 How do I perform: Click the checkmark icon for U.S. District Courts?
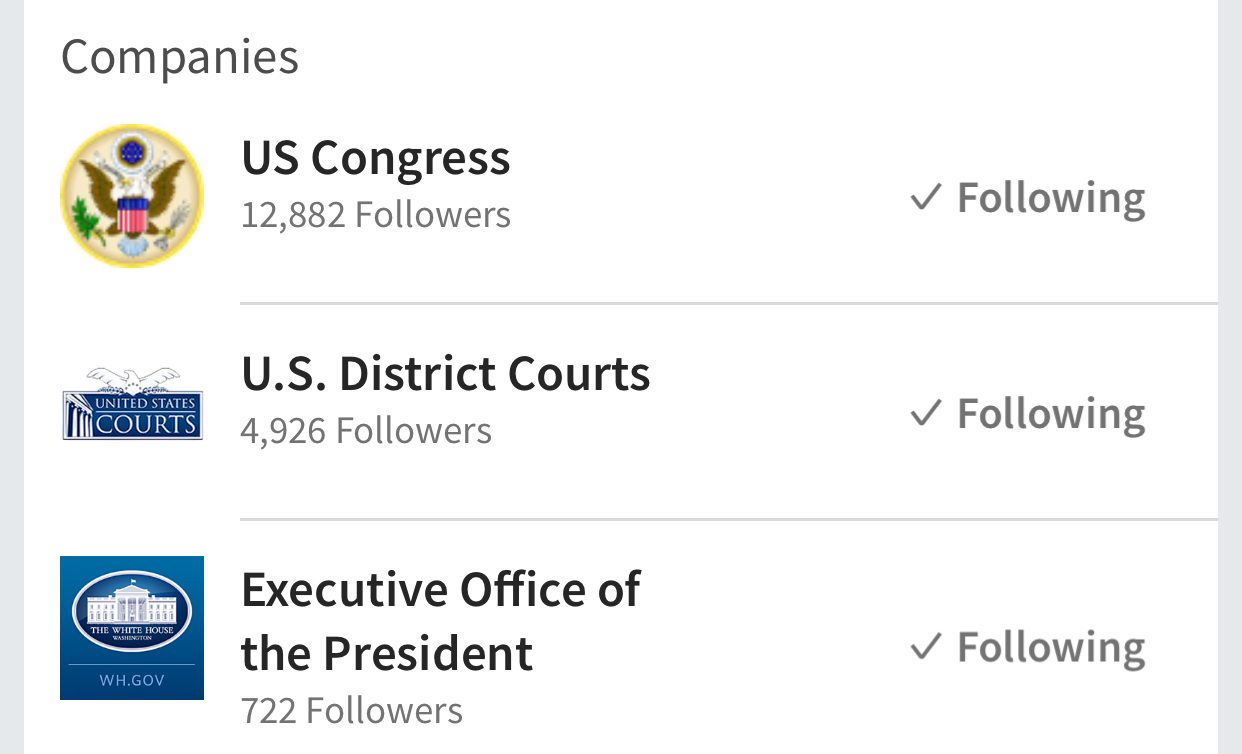pos(926,413)
